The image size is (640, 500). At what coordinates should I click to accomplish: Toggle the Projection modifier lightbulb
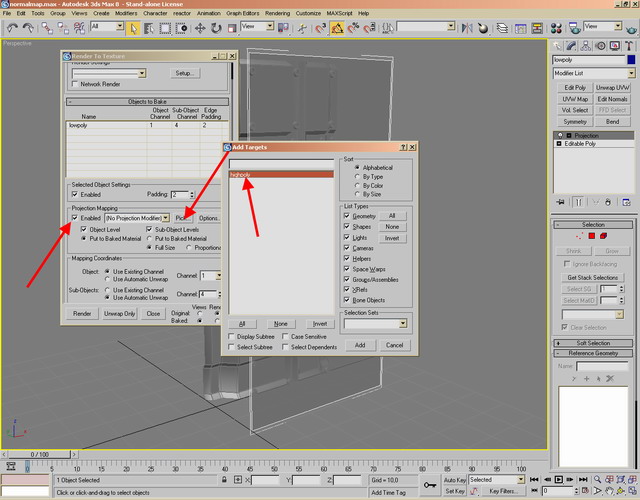[559, 134]
